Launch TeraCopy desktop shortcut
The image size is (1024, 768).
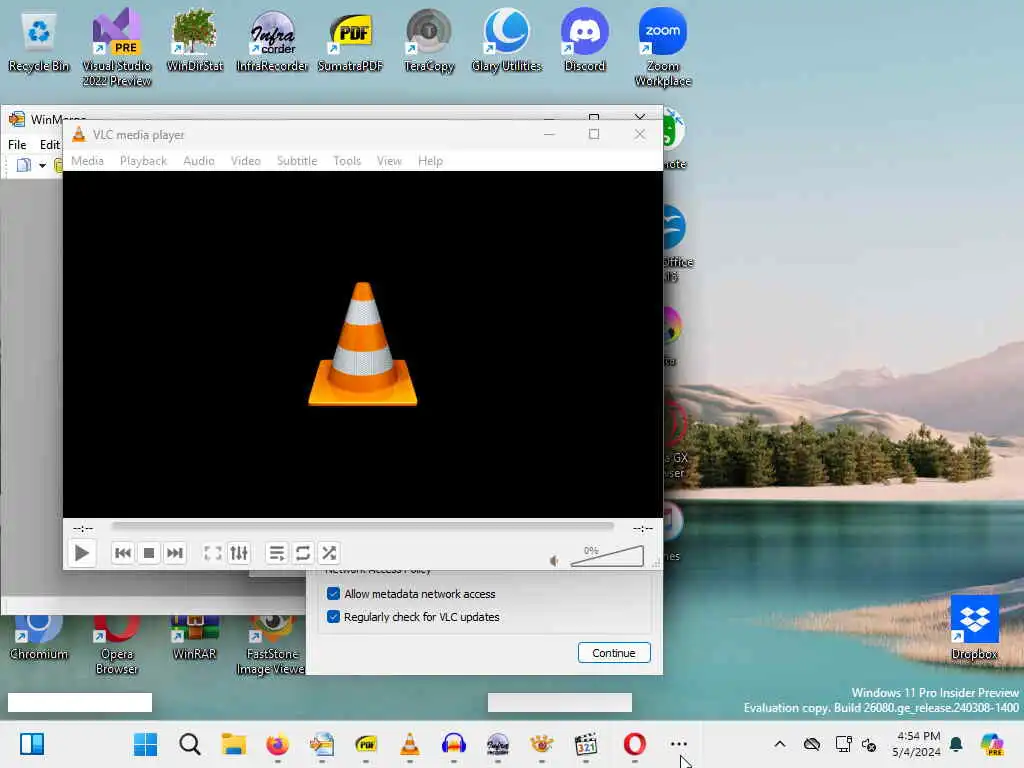pos(429,40)
